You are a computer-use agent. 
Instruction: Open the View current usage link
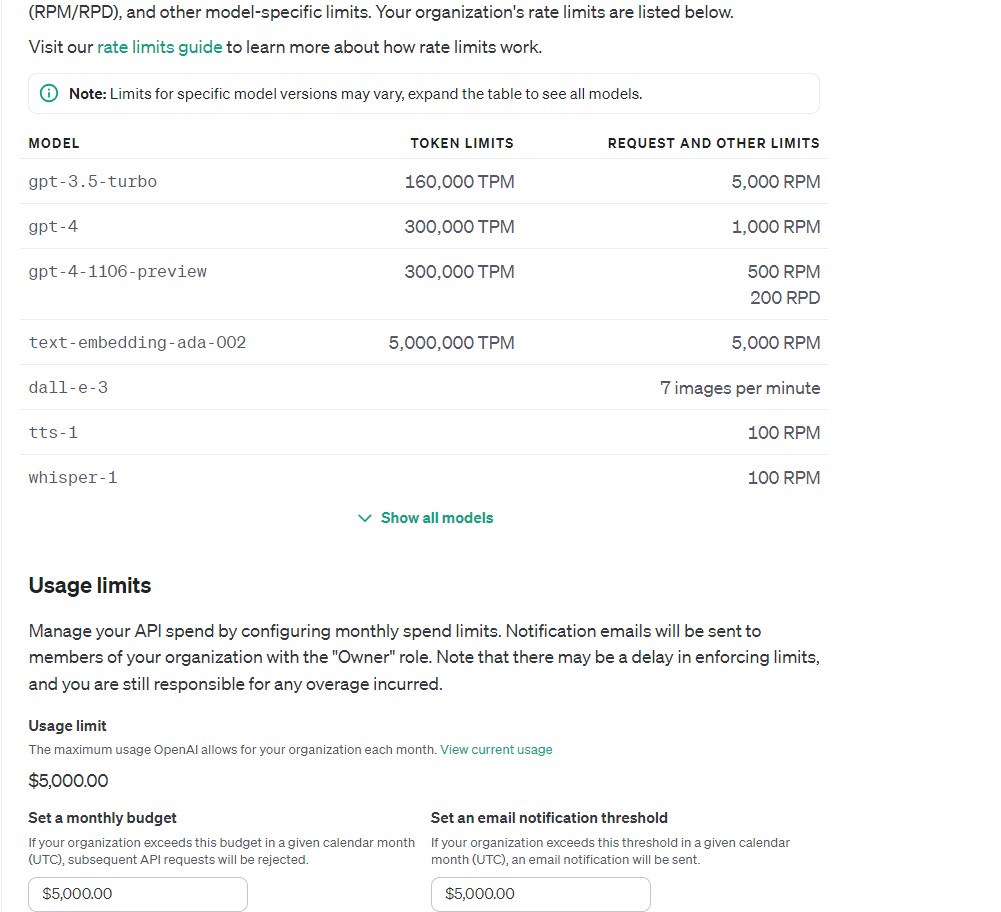[496, 749]
